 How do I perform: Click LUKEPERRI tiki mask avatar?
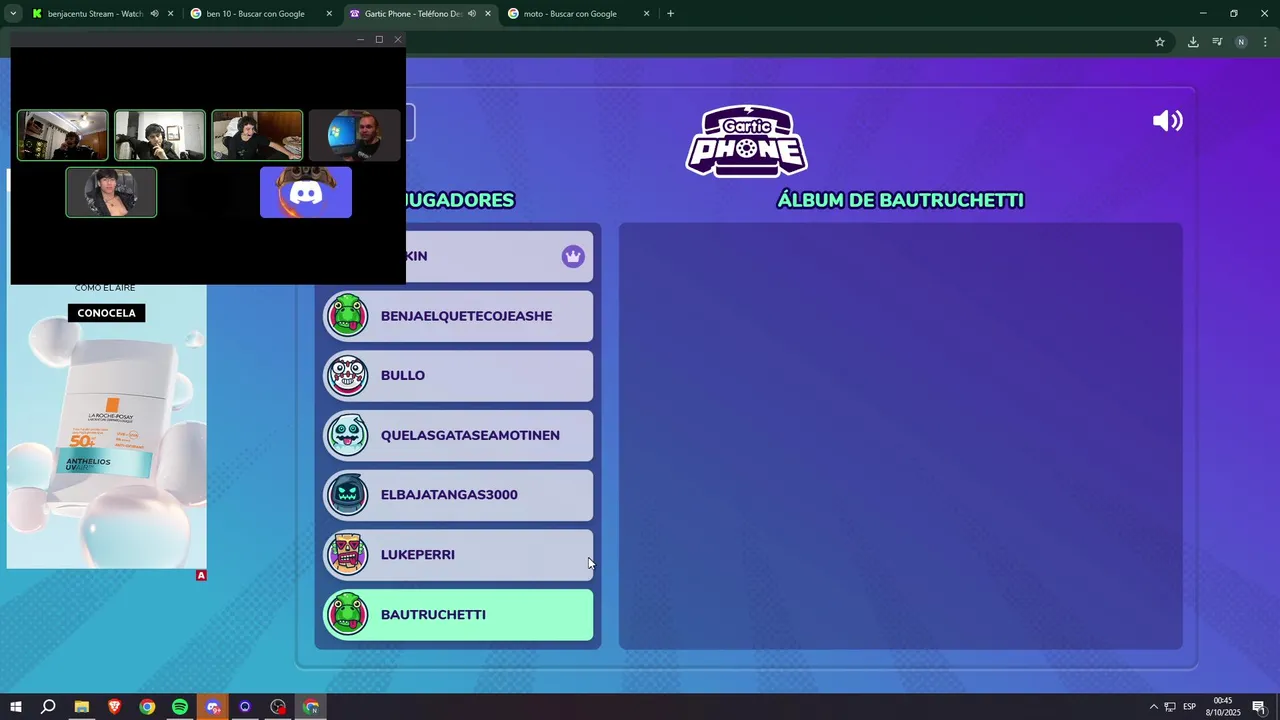(x=348, y=555)
